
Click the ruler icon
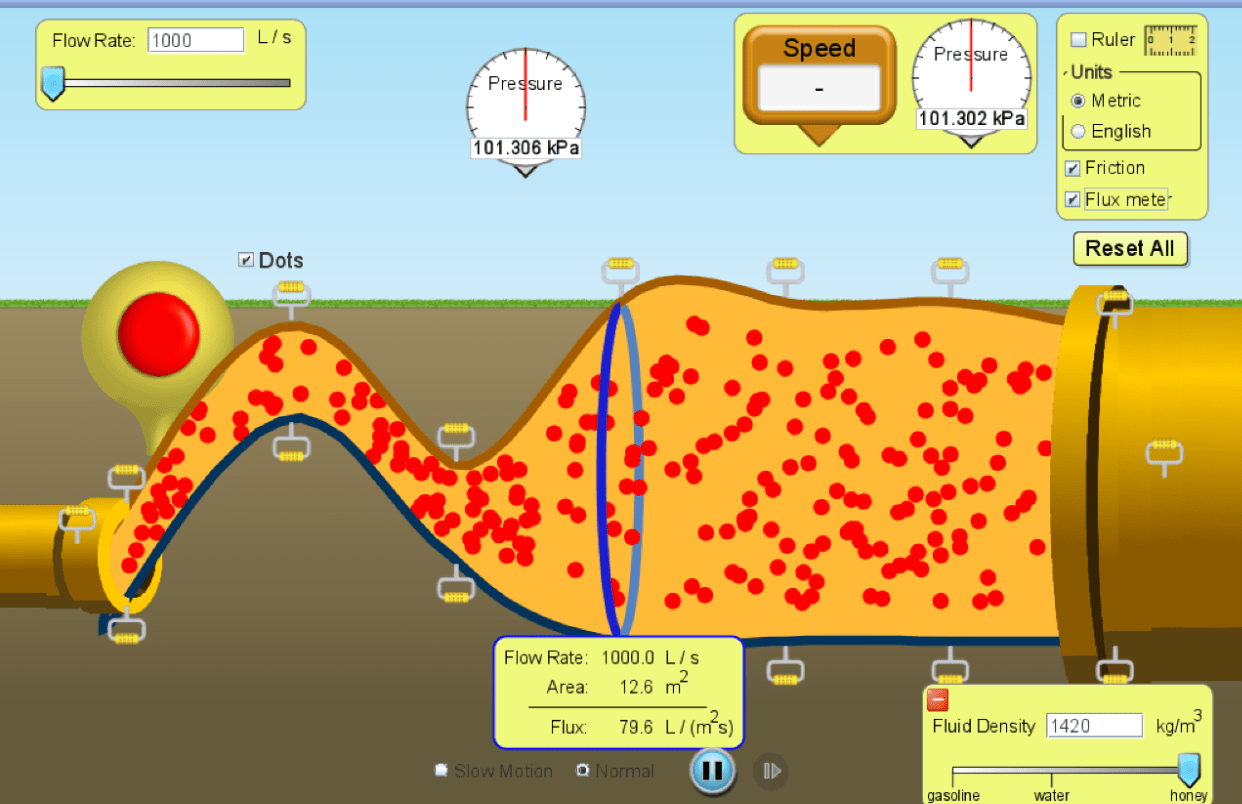(x=1170, y=40)
